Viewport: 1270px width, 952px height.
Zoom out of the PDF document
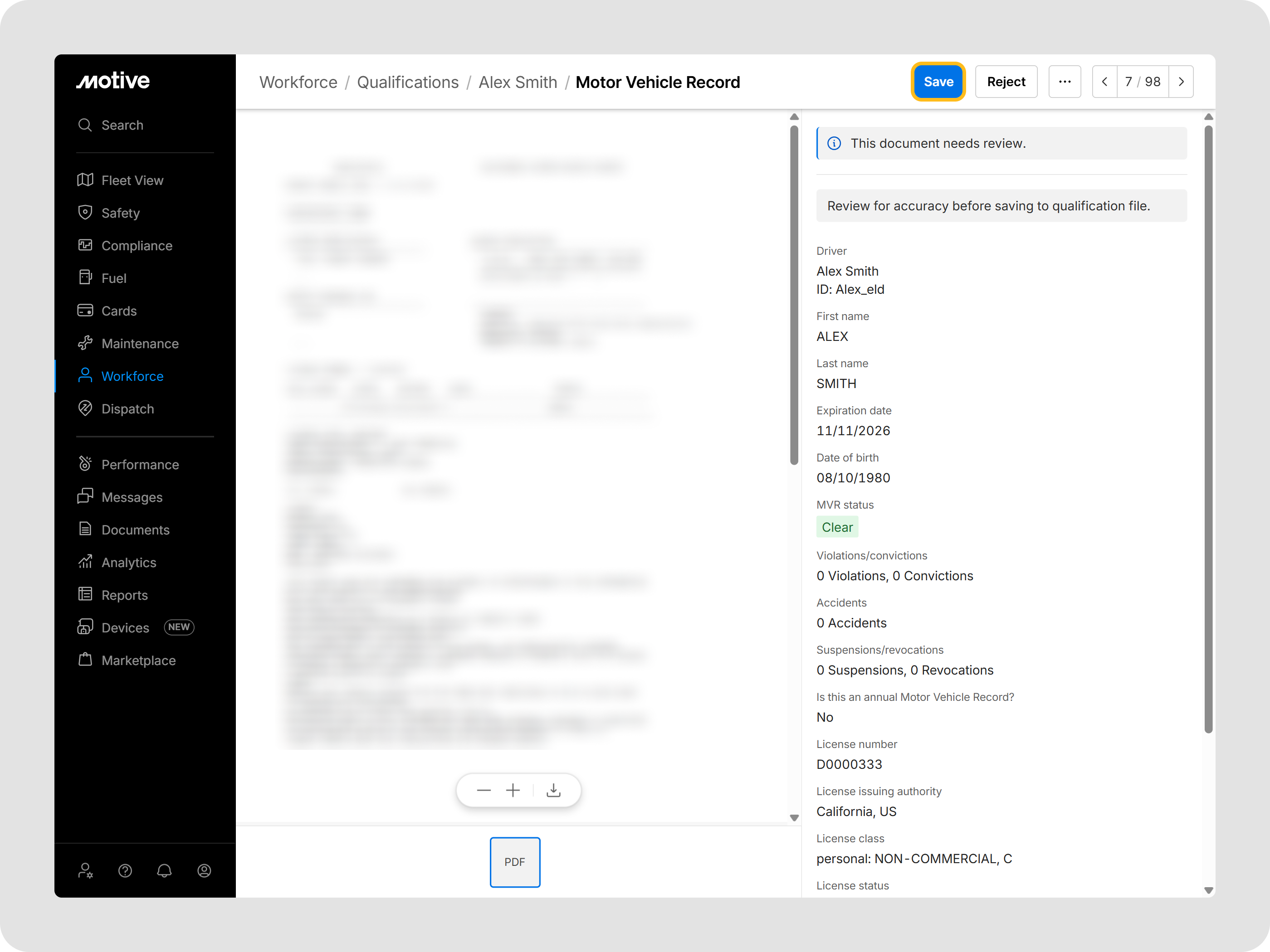[x=484, y=790]
